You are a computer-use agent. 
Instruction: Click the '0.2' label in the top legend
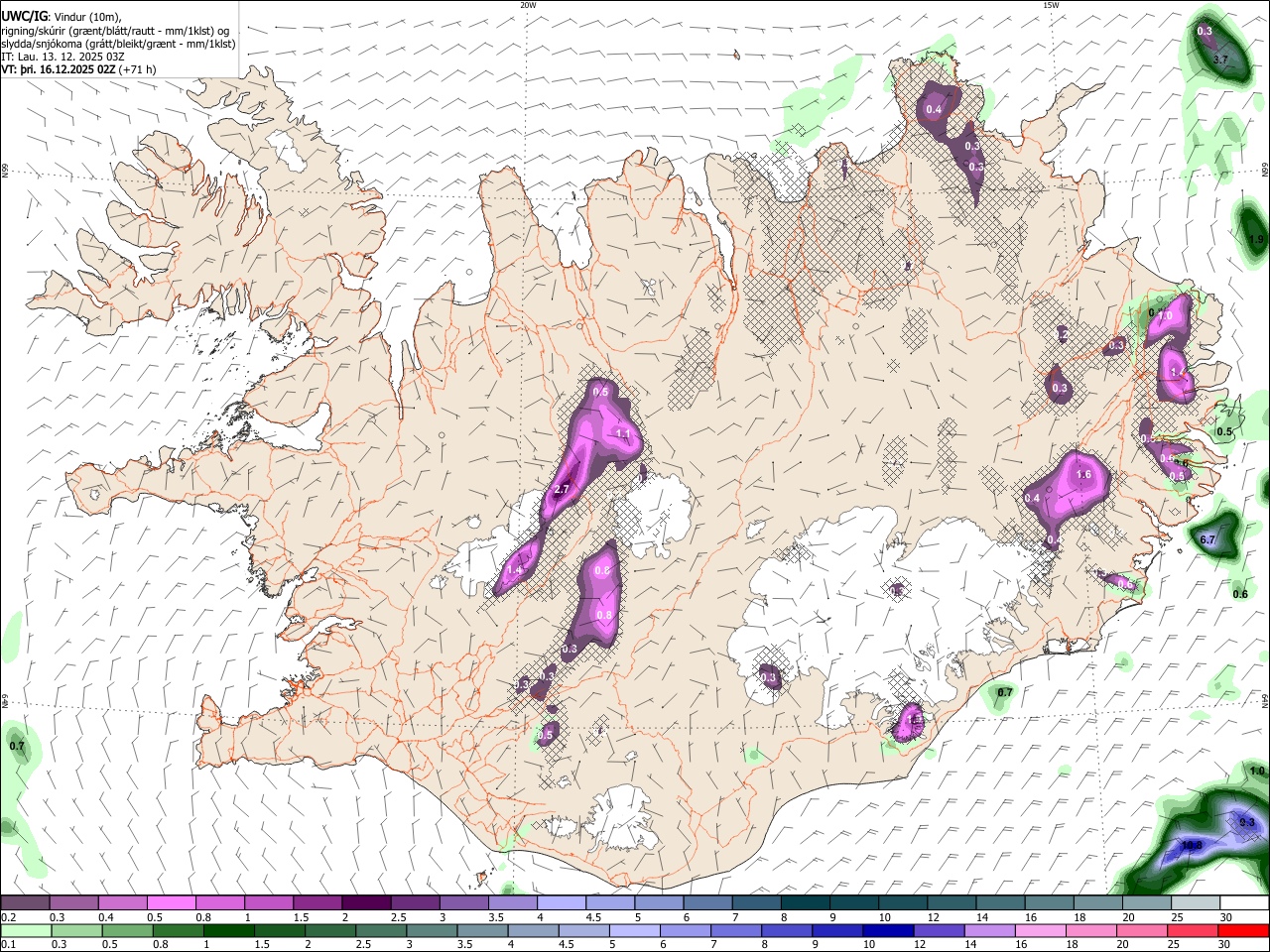[x=8, y=917]
